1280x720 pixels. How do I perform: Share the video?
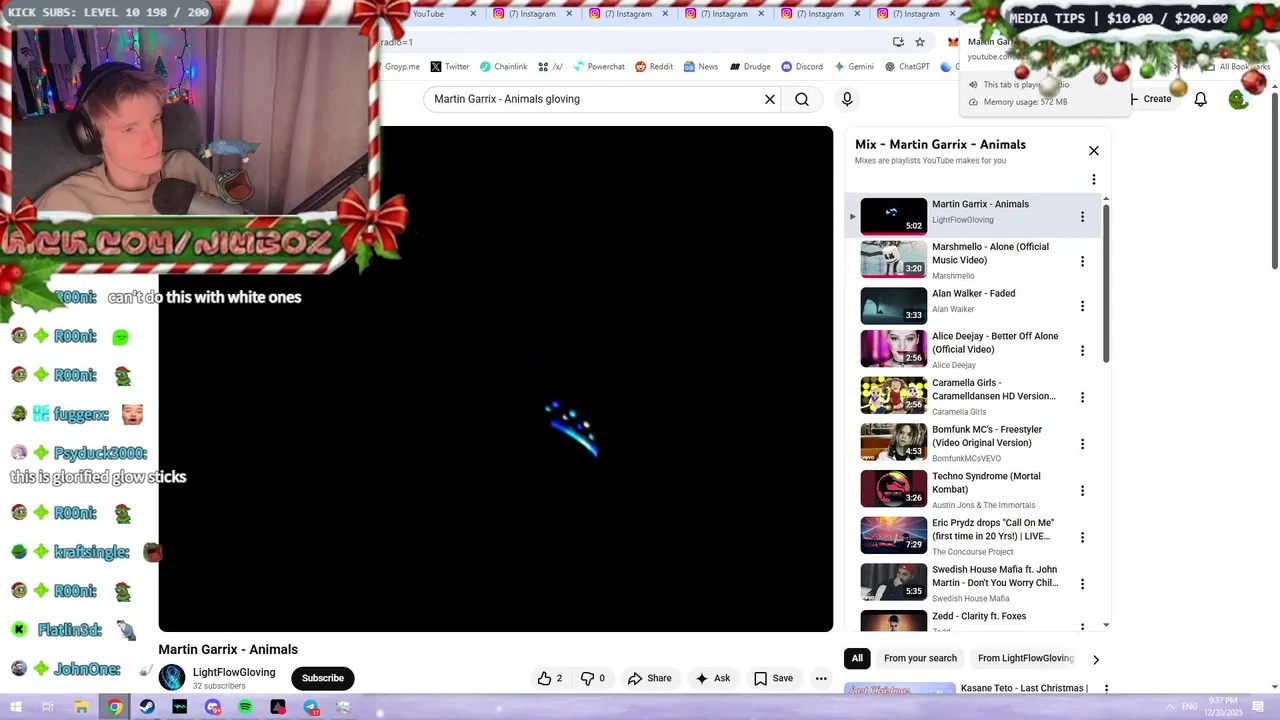pos(649,678)
